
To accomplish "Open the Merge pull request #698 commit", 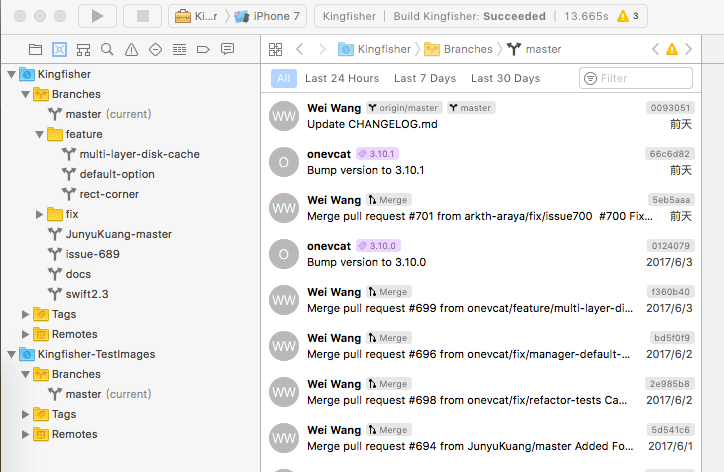I will (481, 392).
